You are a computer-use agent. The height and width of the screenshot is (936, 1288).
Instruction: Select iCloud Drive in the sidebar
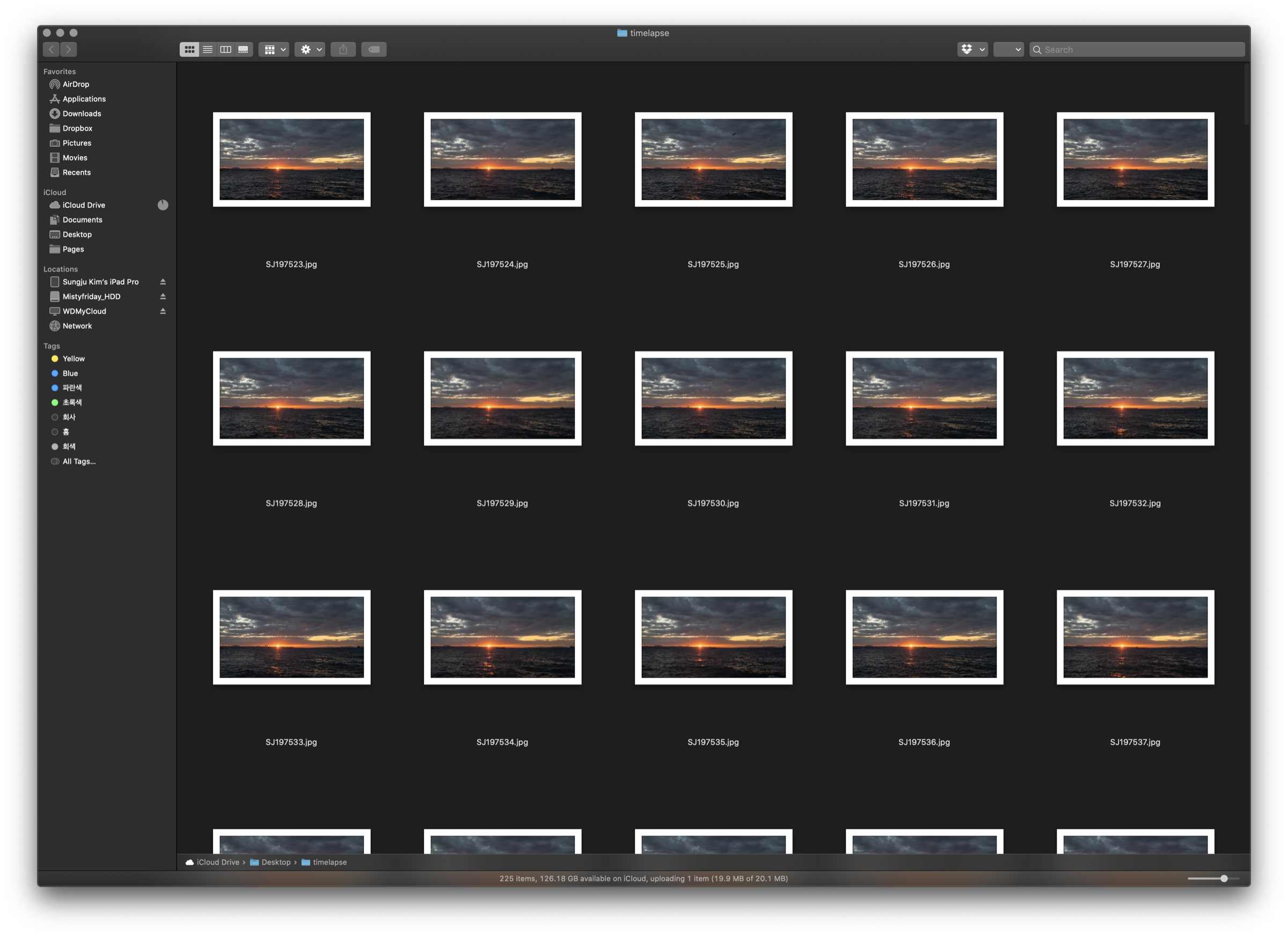pos(84,205)
